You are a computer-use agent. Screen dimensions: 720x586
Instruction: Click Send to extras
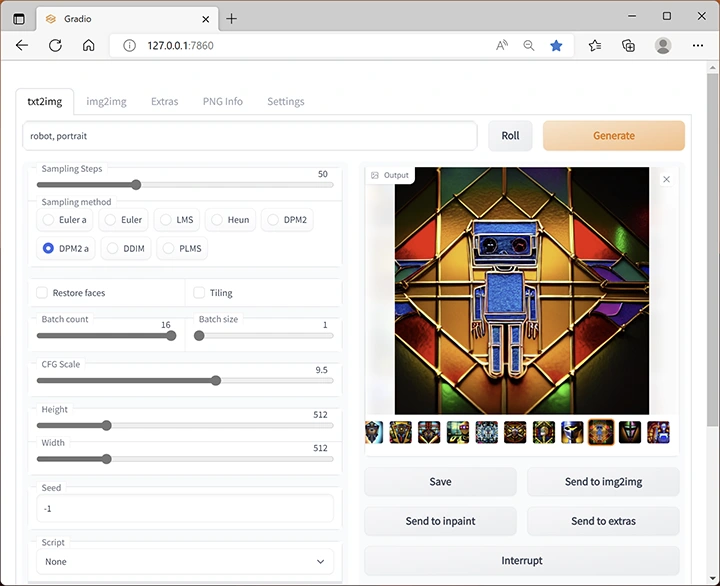[603, 521]
